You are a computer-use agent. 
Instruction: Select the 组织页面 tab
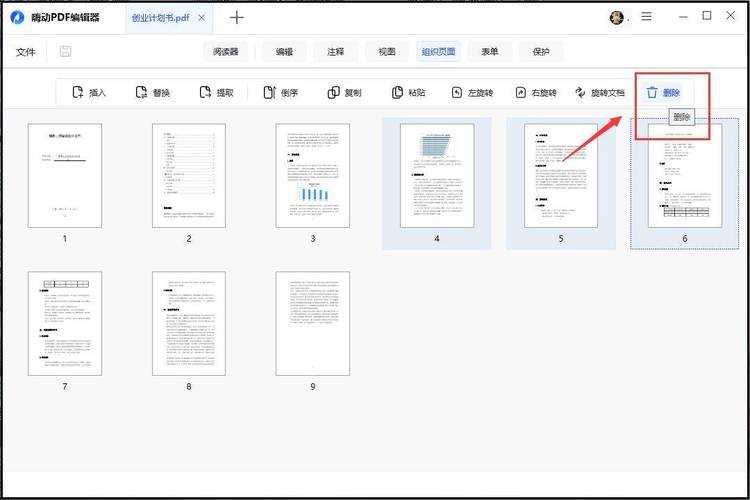(x=439, y=52)
